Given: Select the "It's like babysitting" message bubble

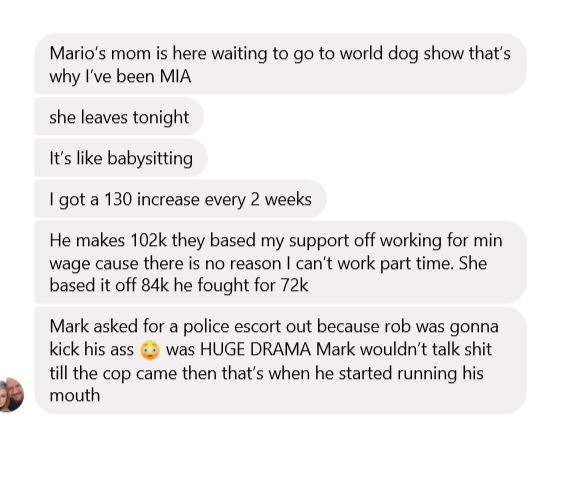Looking at the screenshot, I should (121, 158).
